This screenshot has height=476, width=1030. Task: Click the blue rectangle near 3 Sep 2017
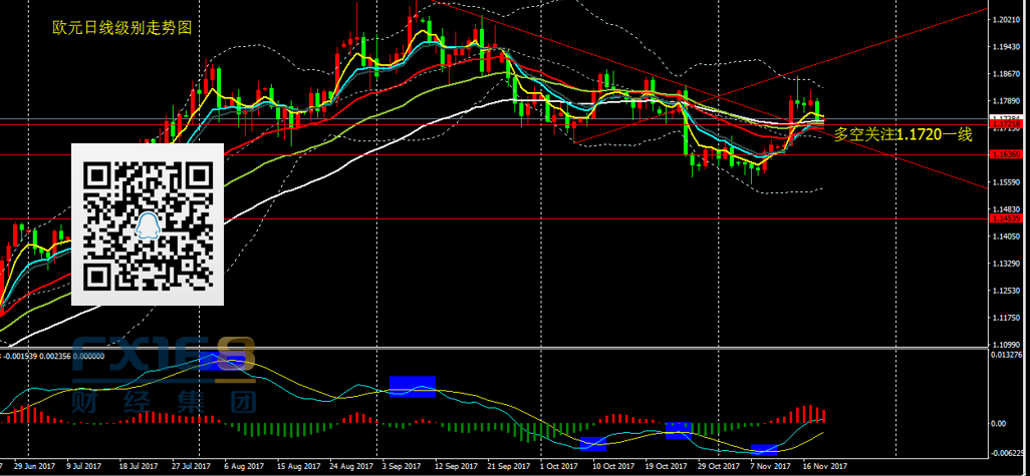click(412, 386)
